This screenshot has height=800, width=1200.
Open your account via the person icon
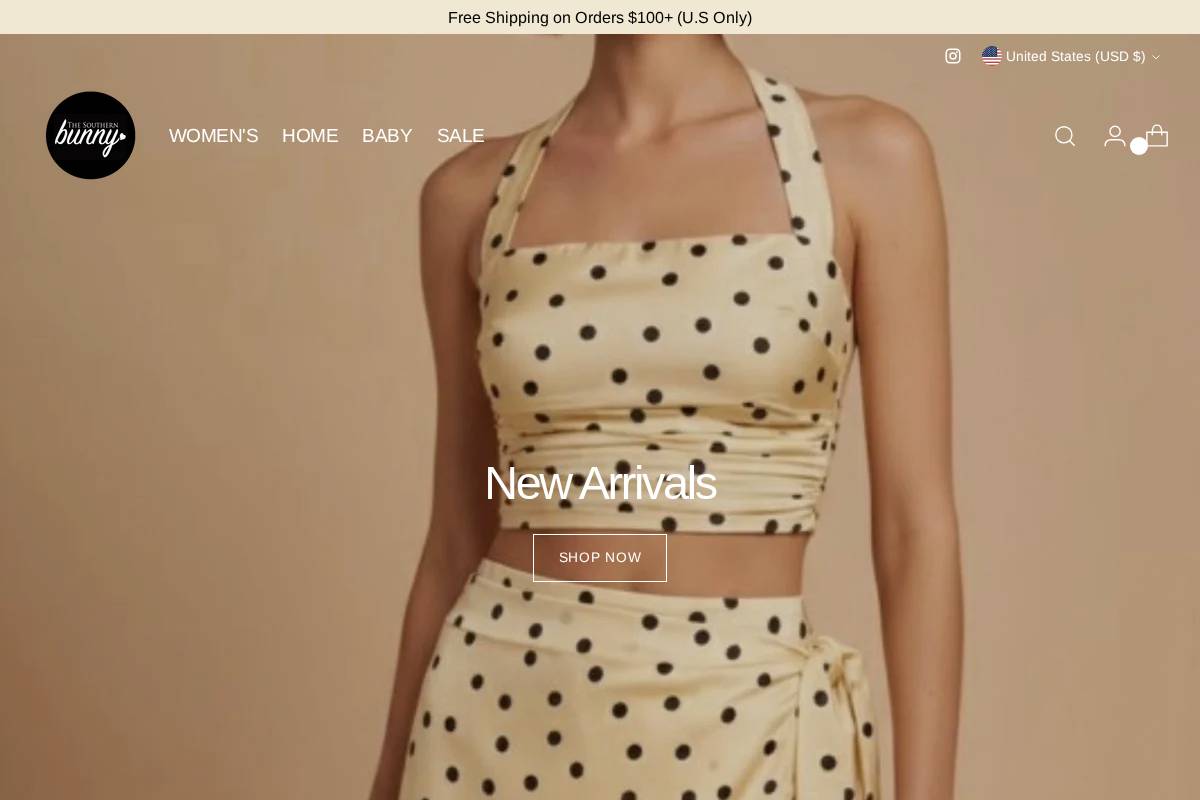(1114, 136)
